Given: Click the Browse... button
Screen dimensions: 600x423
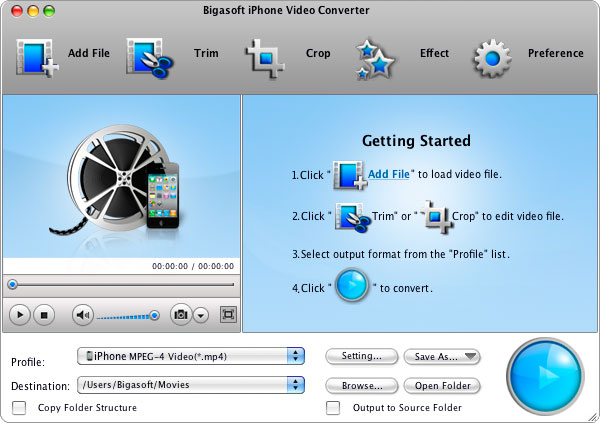Looking at the screenshot, I should pyautogui.click(x=362, y=386).
